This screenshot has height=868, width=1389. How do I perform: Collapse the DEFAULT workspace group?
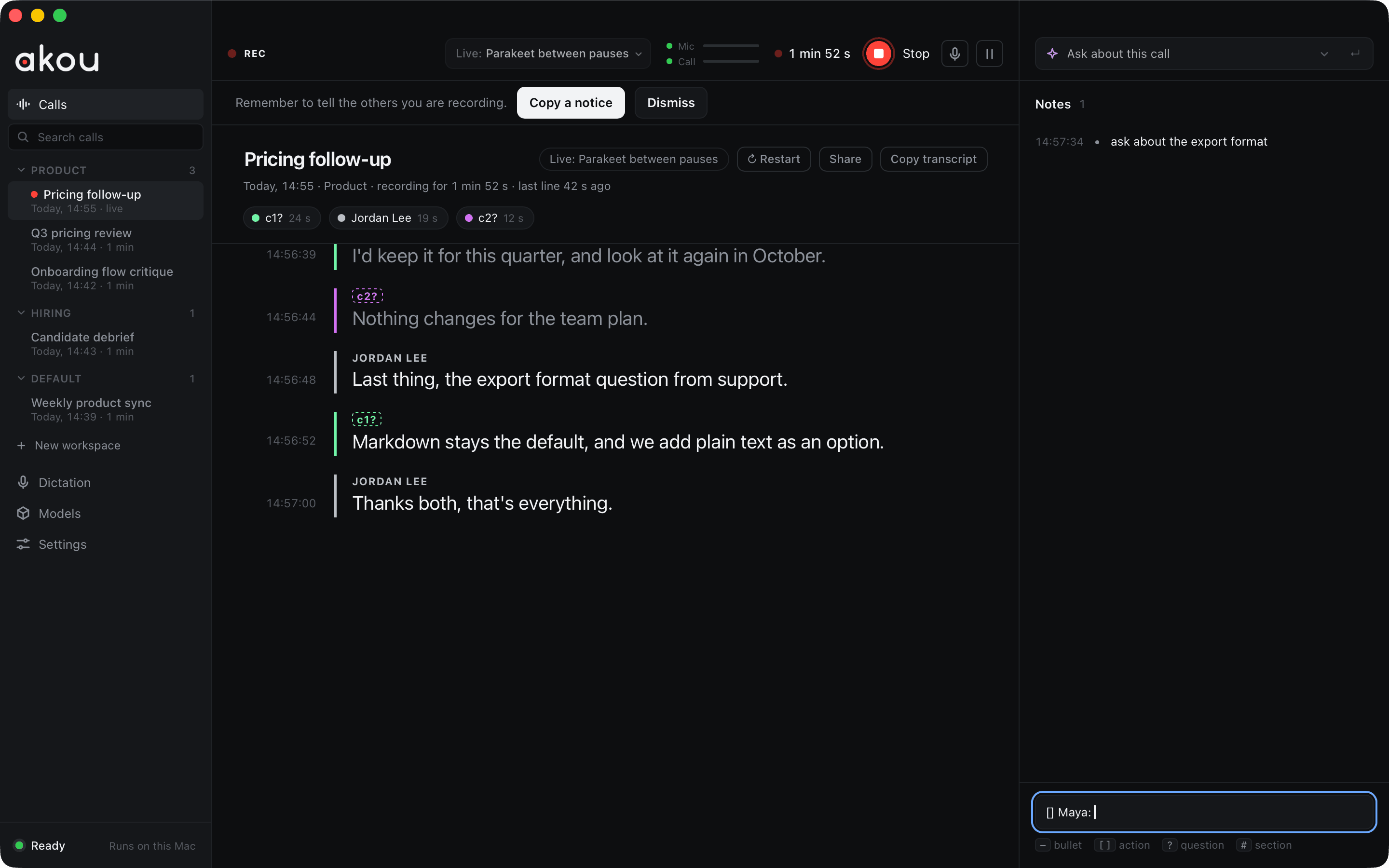pyautogui.click(x=21, y=379)
